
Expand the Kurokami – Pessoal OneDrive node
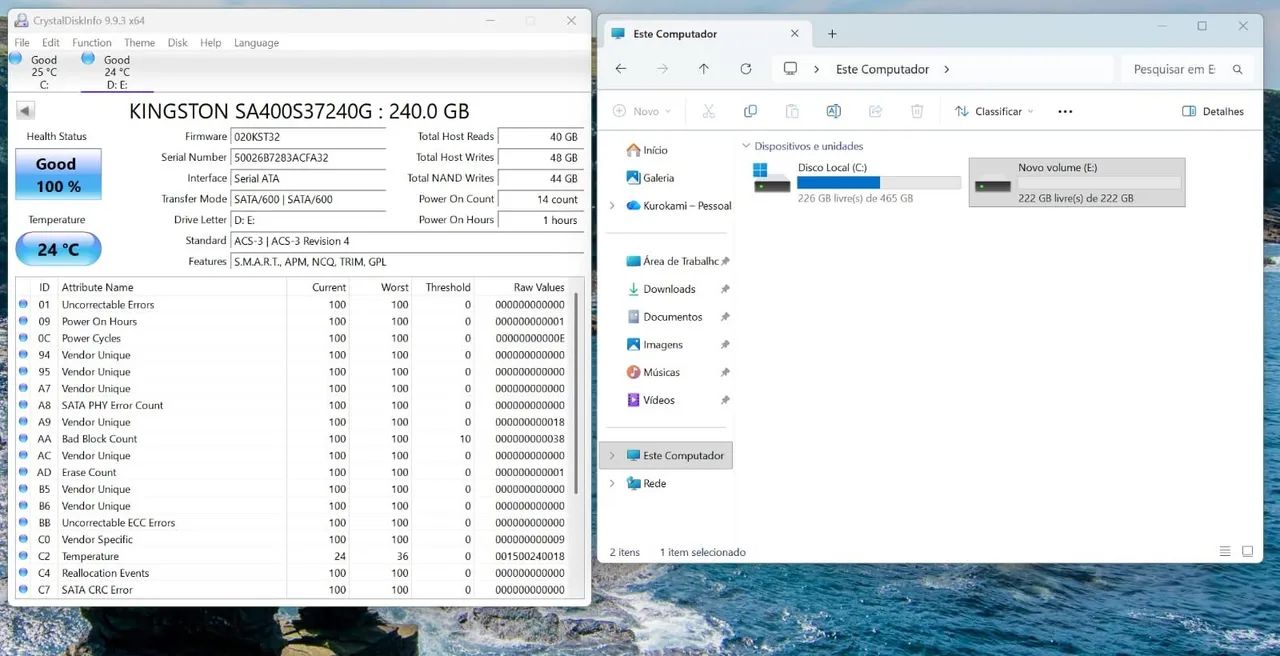tap(612, 206)
